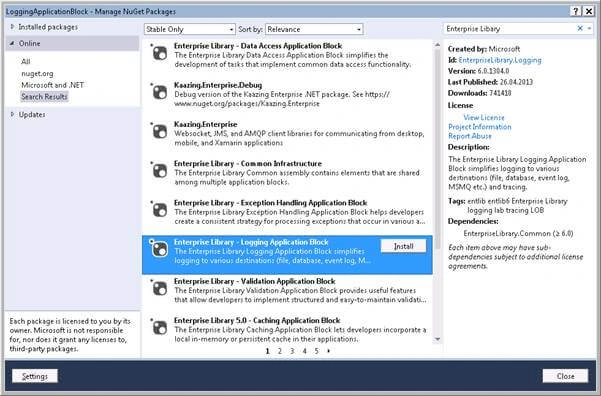Image resolution: width=601 pixels, height=396 pixels.
Task: Expand the Updates section
Action: coord(12,114)
